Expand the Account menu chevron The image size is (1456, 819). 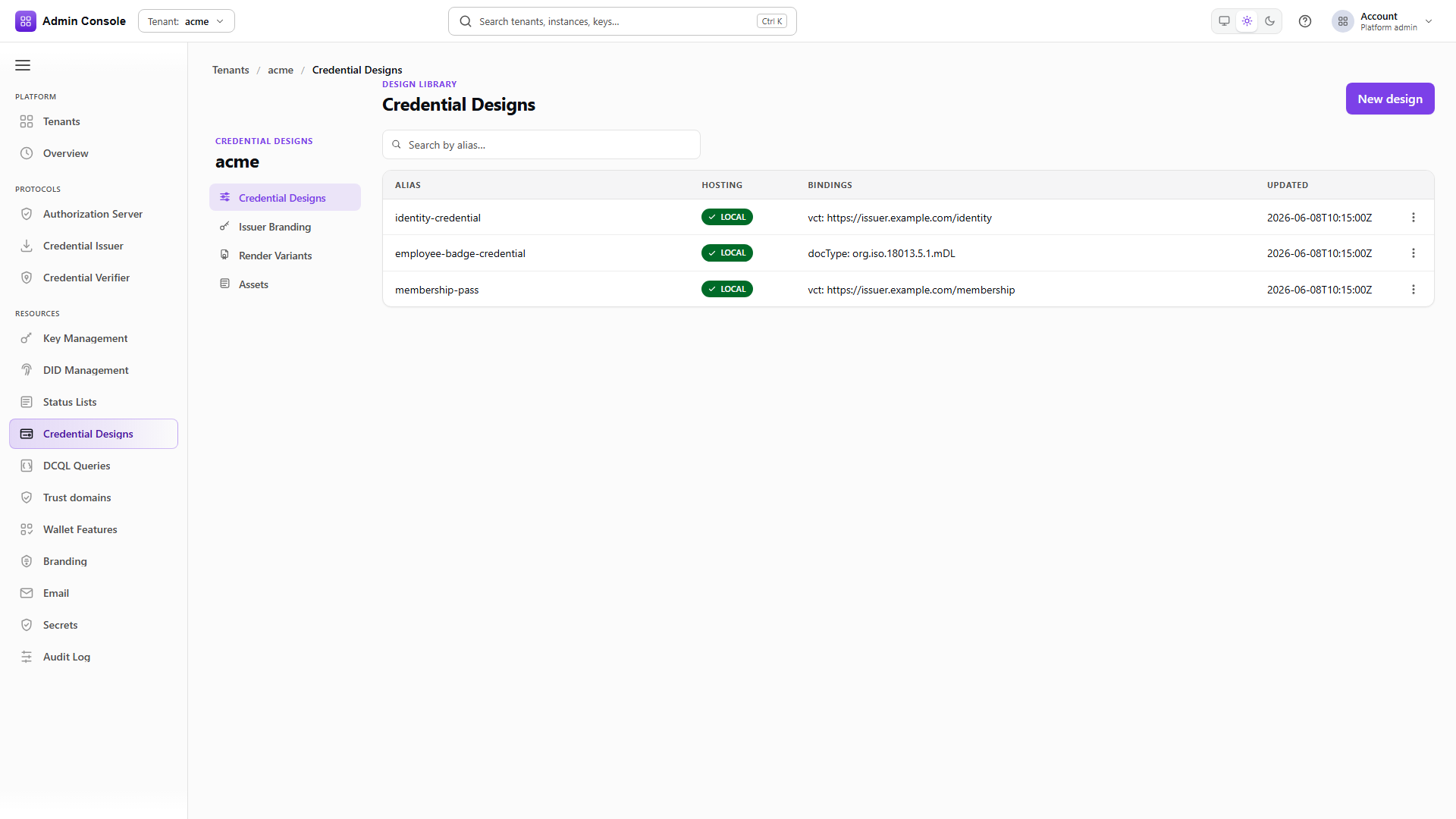click(1429, 21)
